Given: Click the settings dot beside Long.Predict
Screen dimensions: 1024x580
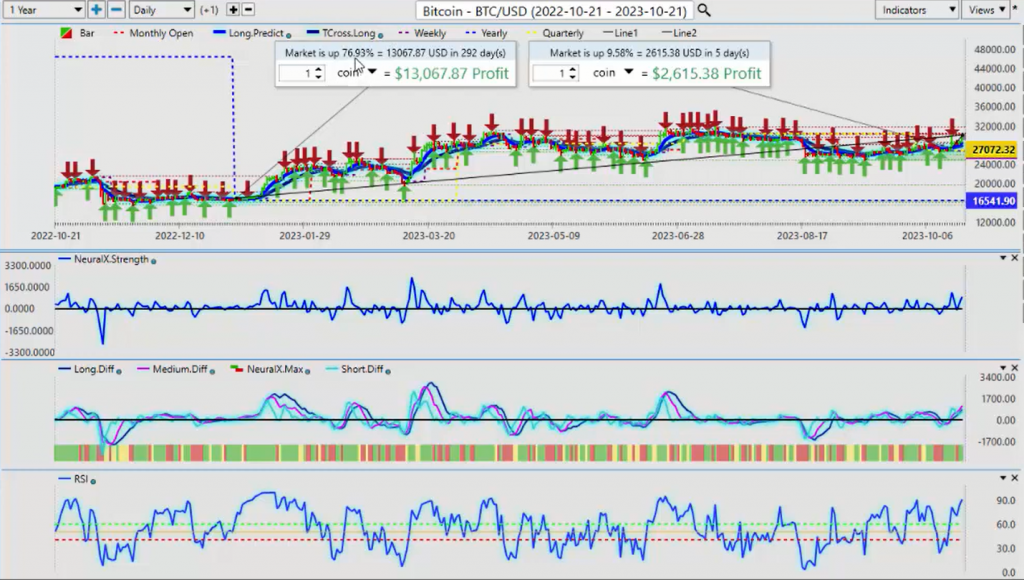Looking at the screenshot, I should coord(289,35).
